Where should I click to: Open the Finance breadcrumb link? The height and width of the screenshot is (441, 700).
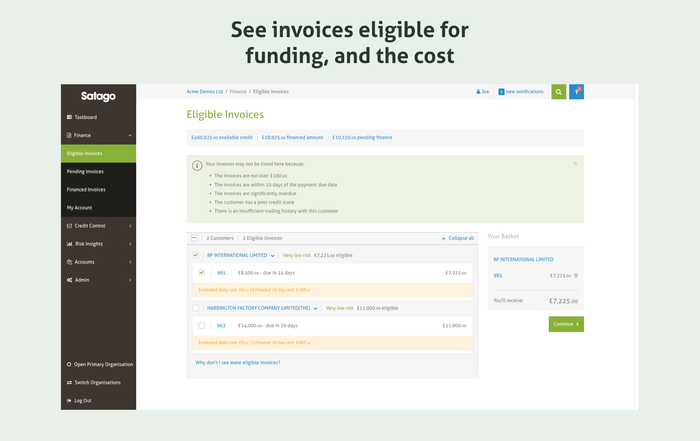pyautogui.click(x=238, y=92)
